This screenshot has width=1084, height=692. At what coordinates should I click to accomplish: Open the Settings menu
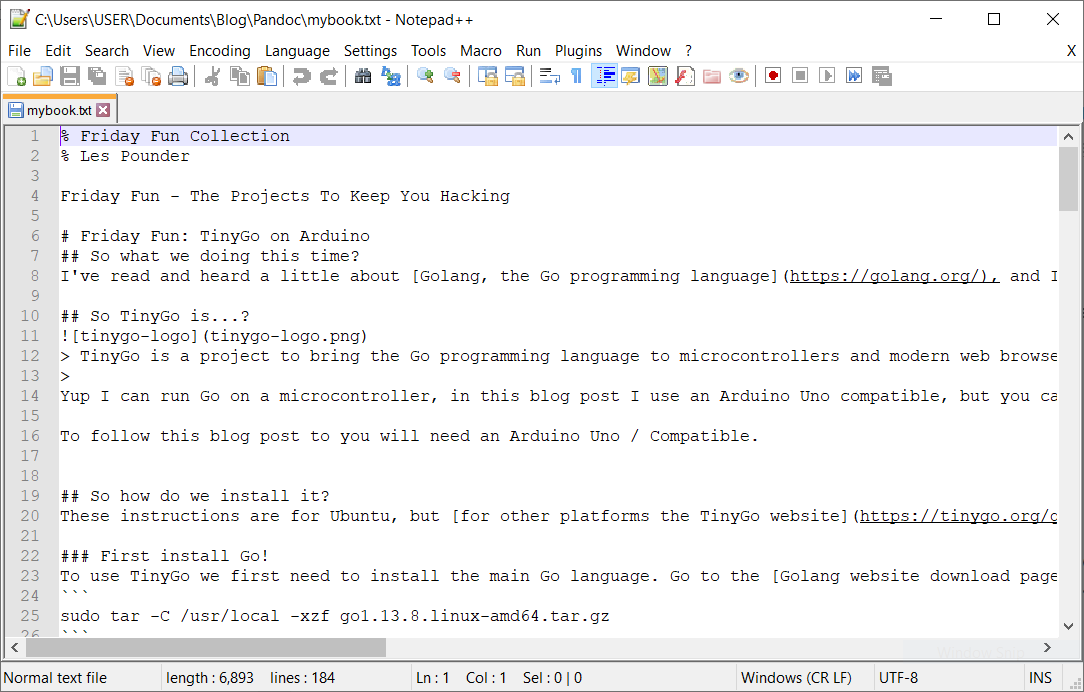pos(371,50)
